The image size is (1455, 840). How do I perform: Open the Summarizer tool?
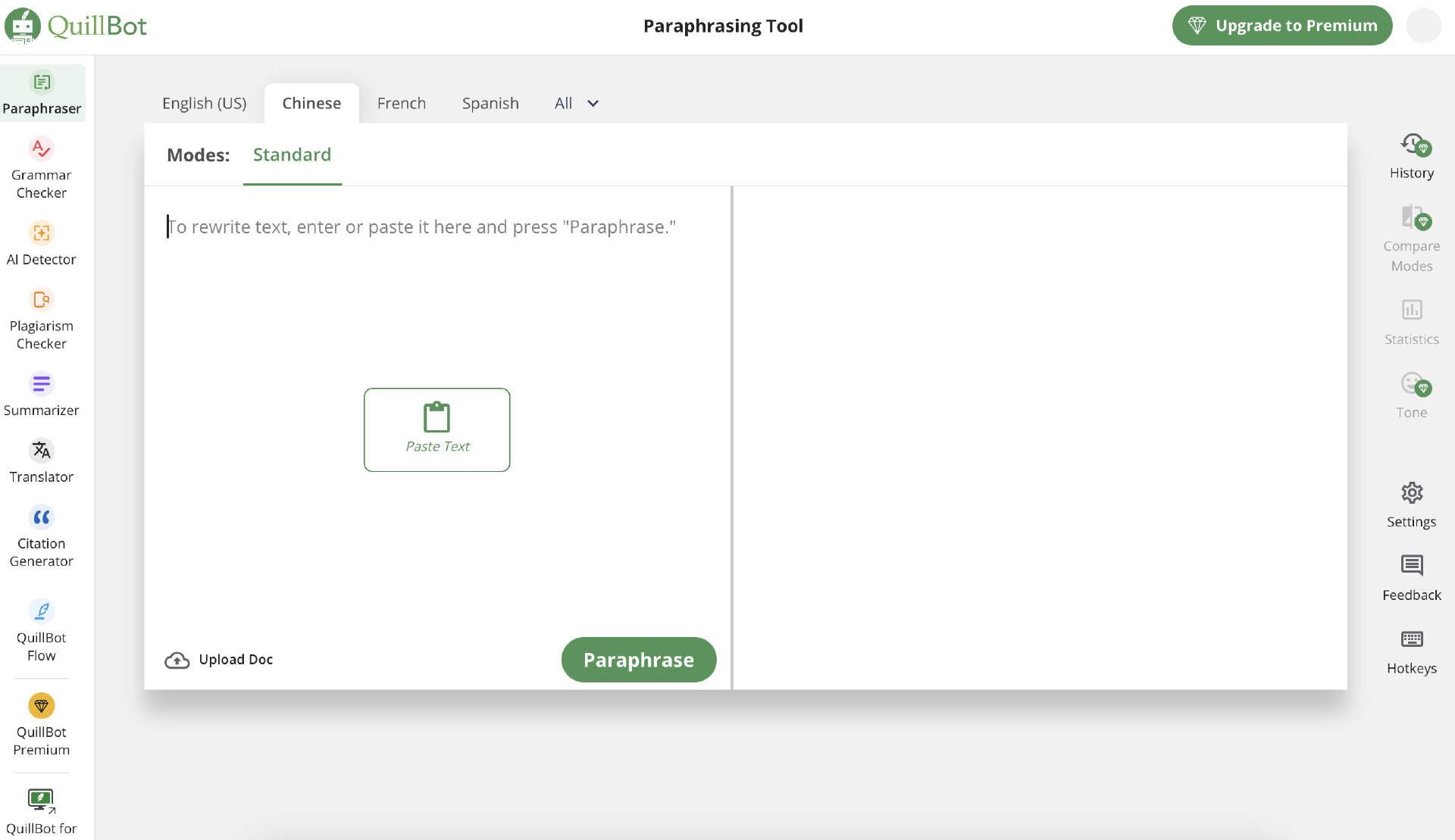click(x=42, y=394)
